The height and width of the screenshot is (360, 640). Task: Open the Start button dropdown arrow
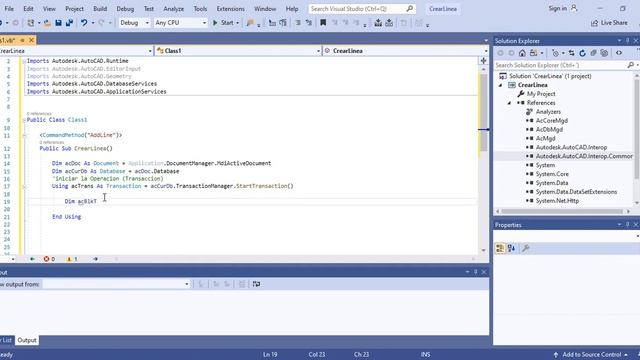[x=238, y=23]
